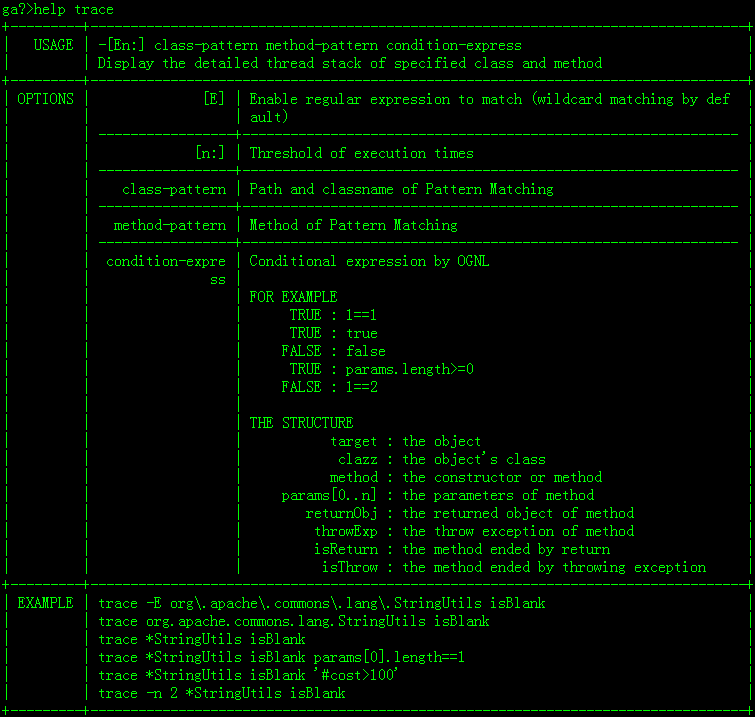Click the 'THE STRUCTURE' heading

coord(301,423)
